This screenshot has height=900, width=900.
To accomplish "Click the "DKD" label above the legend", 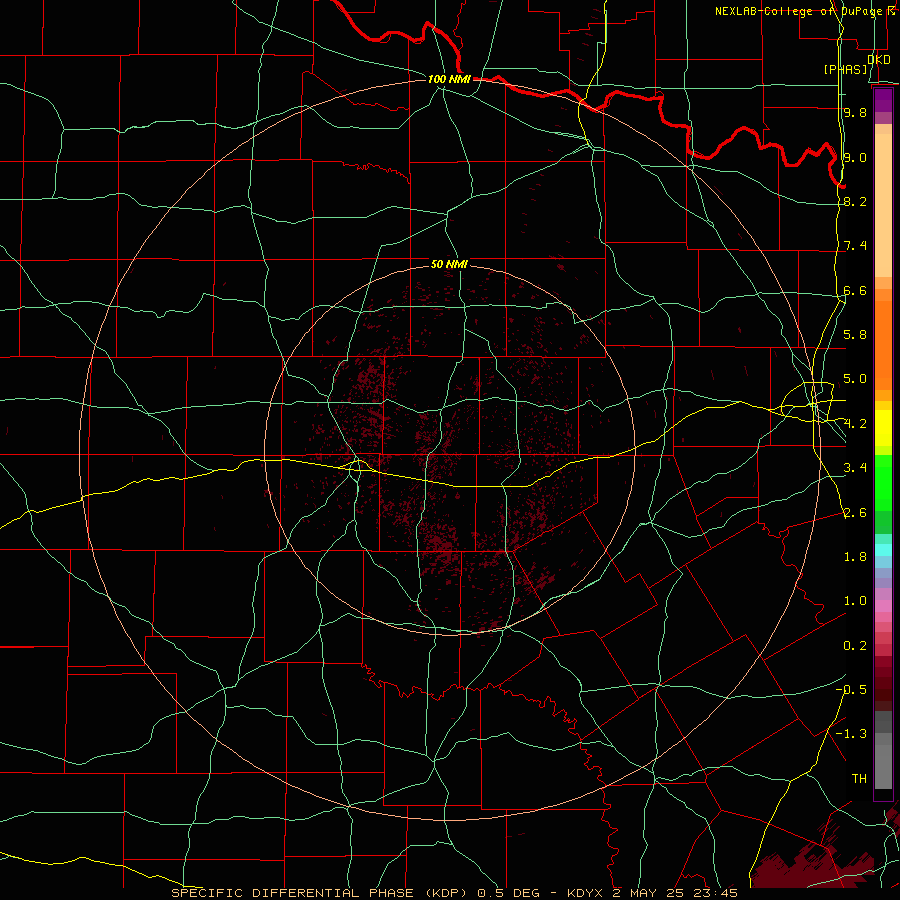I will click(x=878, y=60).
